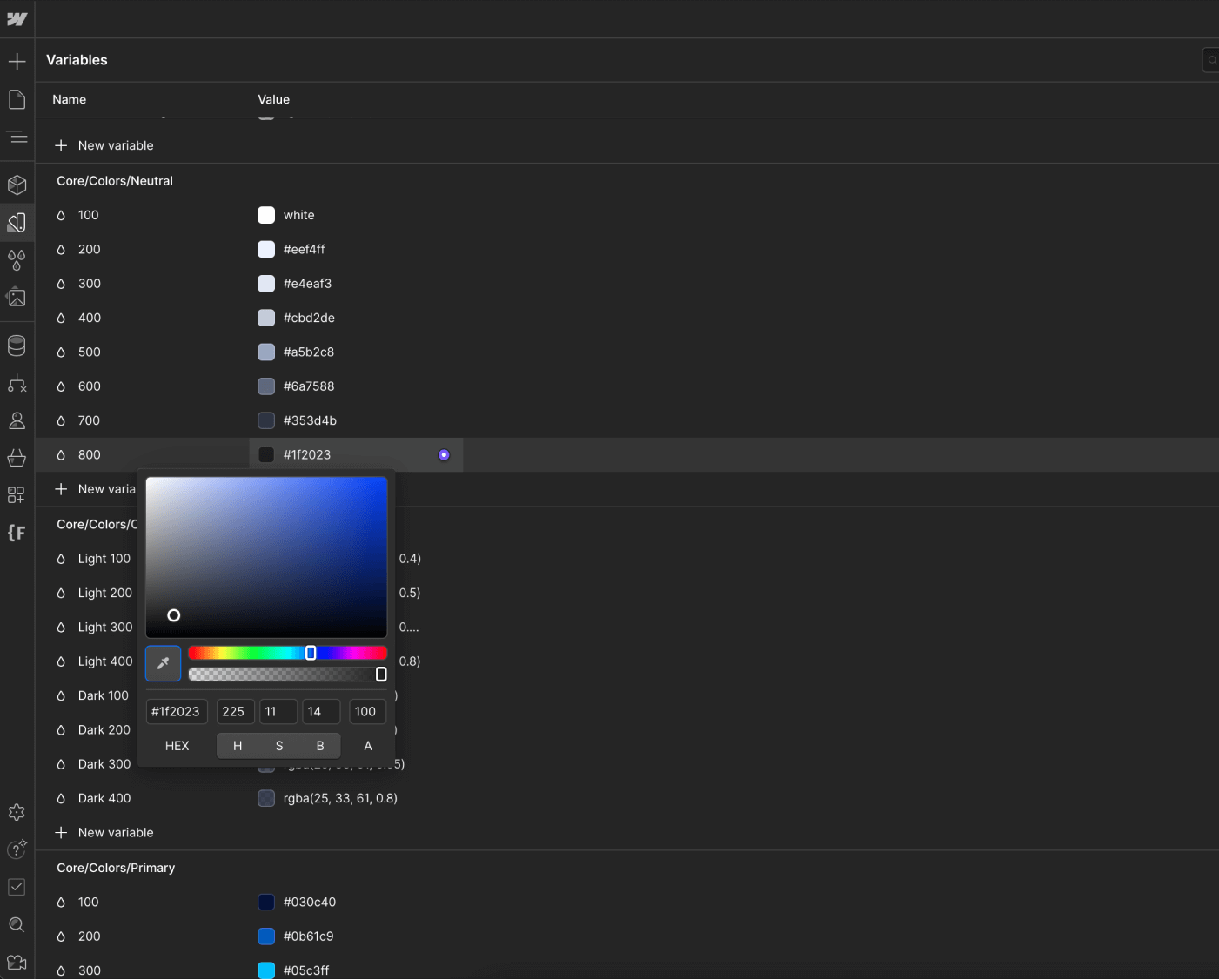Viewport: 1219px width, 980px height.
Task: Select the Neutral 500 variable name
Action: coord(90,352)
